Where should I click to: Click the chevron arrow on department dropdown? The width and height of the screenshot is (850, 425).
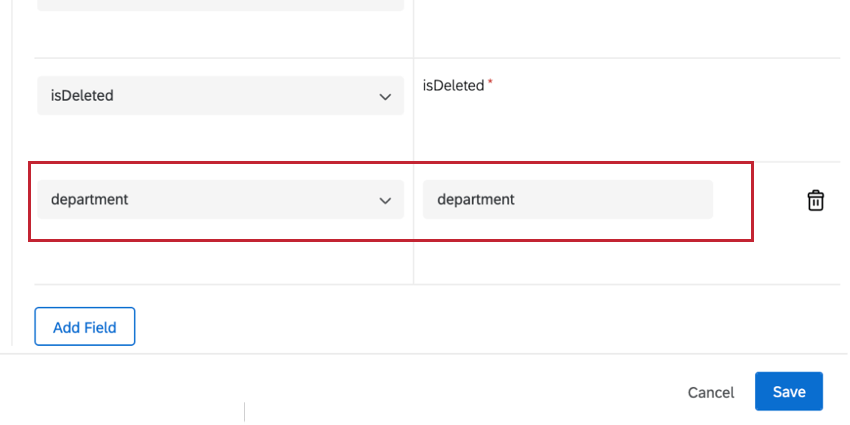tap(385, 201)
